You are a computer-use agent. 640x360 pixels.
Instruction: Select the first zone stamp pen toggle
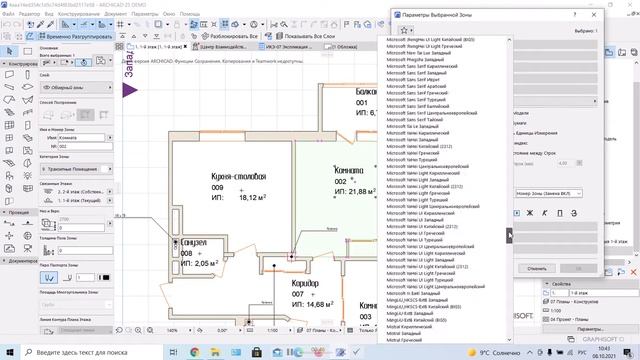click(x=49, y=278)
